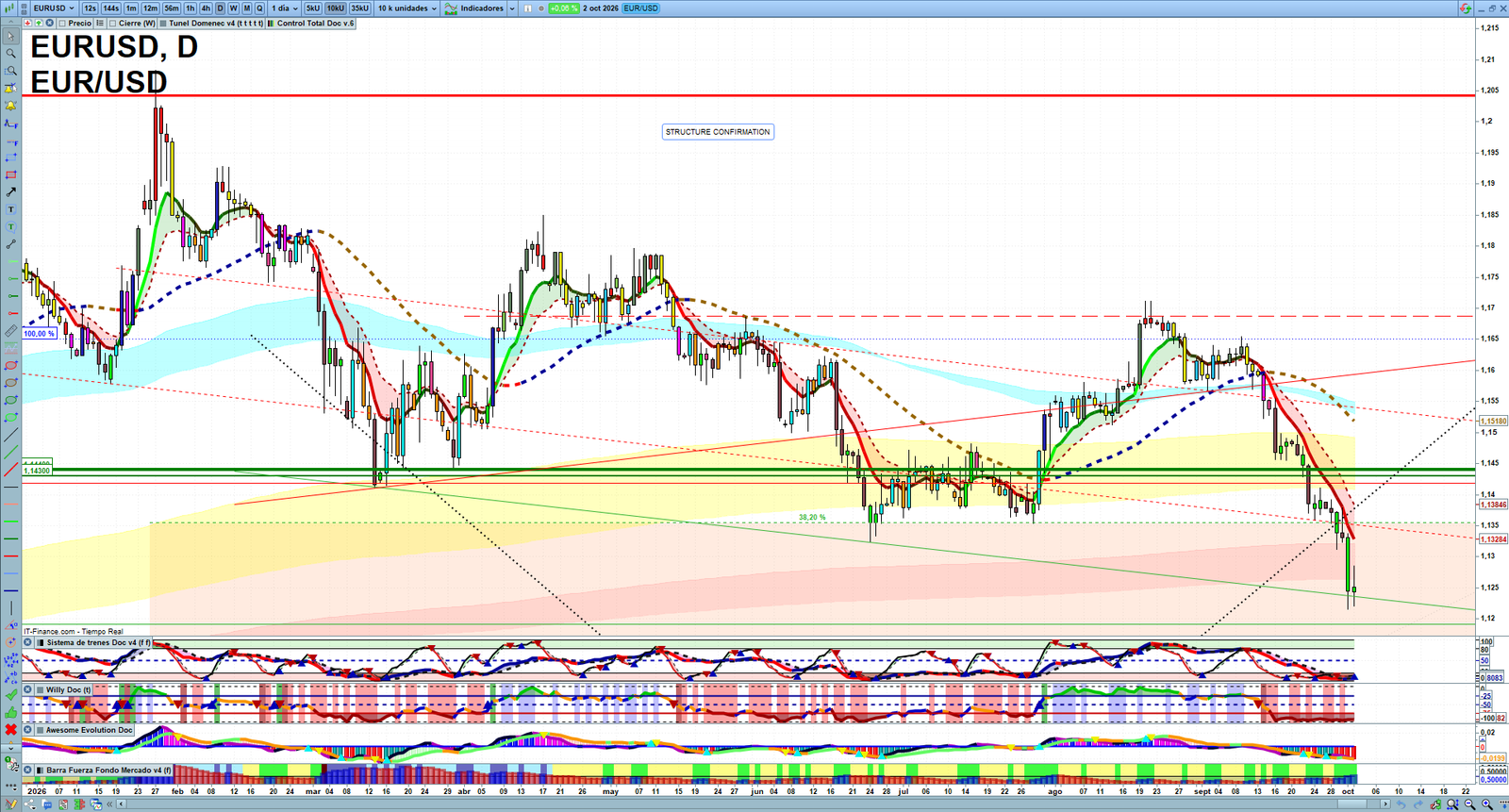Screen dimensions: 1509x812
Task: Switch to weekly W timeframe
Action: point(234,8)
